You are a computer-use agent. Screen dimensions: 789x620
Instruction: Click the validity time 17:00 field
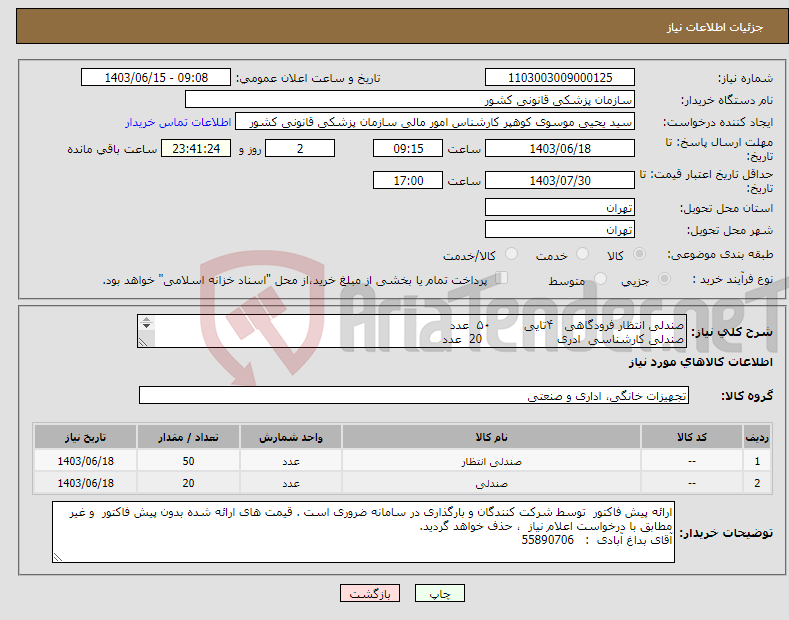[408, 180]
